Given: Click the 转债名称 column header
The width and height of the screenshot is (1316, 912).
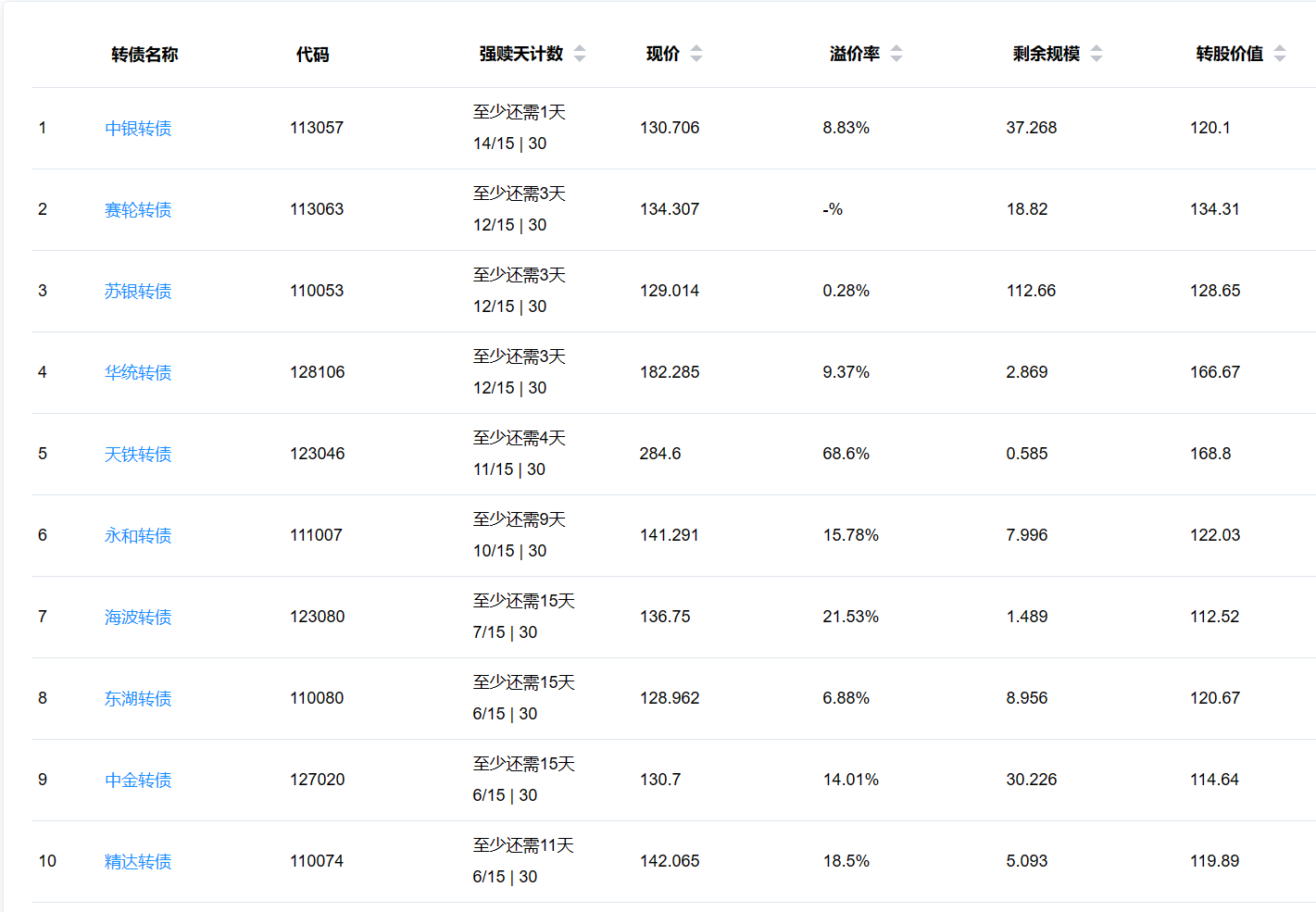Looking at the screenshot, I should tap(144, 55).
